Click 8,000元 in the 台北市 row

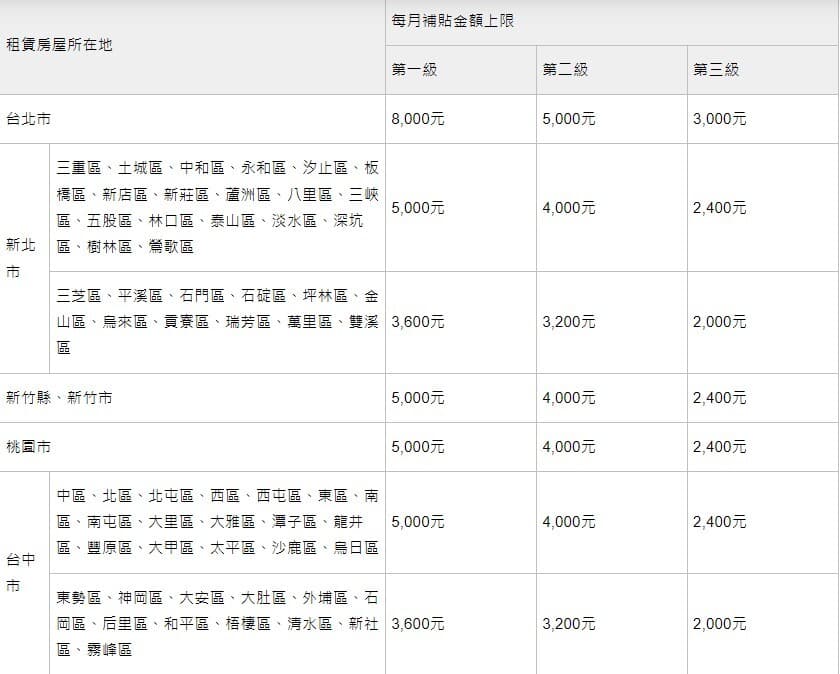(418, 119)
